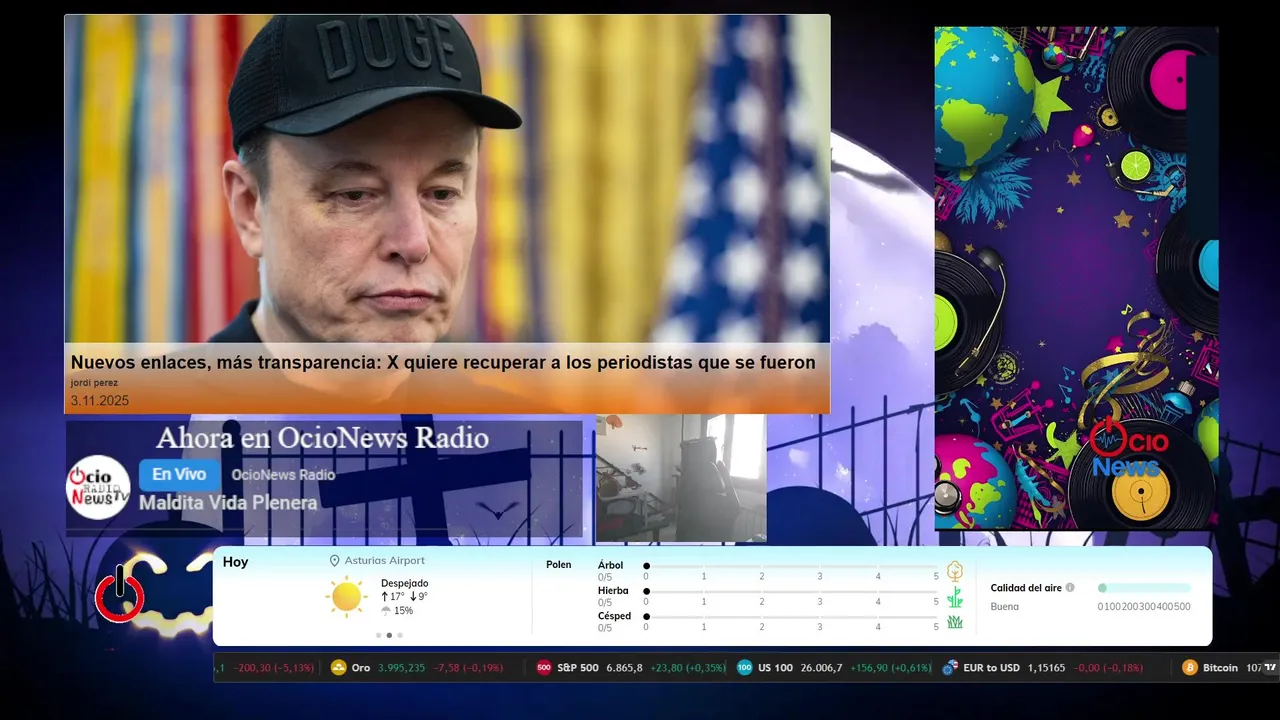The height and width of the screenshot is (720, 1280).
Task: Click the colorful vinyl records artwork panel
Action: [1076, 278]
